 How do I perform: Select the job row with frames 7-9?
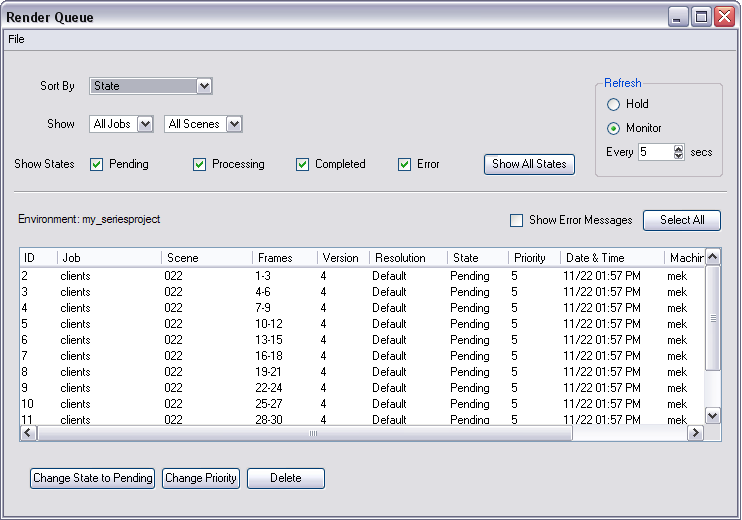pyautogui.click(x=263, y=308)
